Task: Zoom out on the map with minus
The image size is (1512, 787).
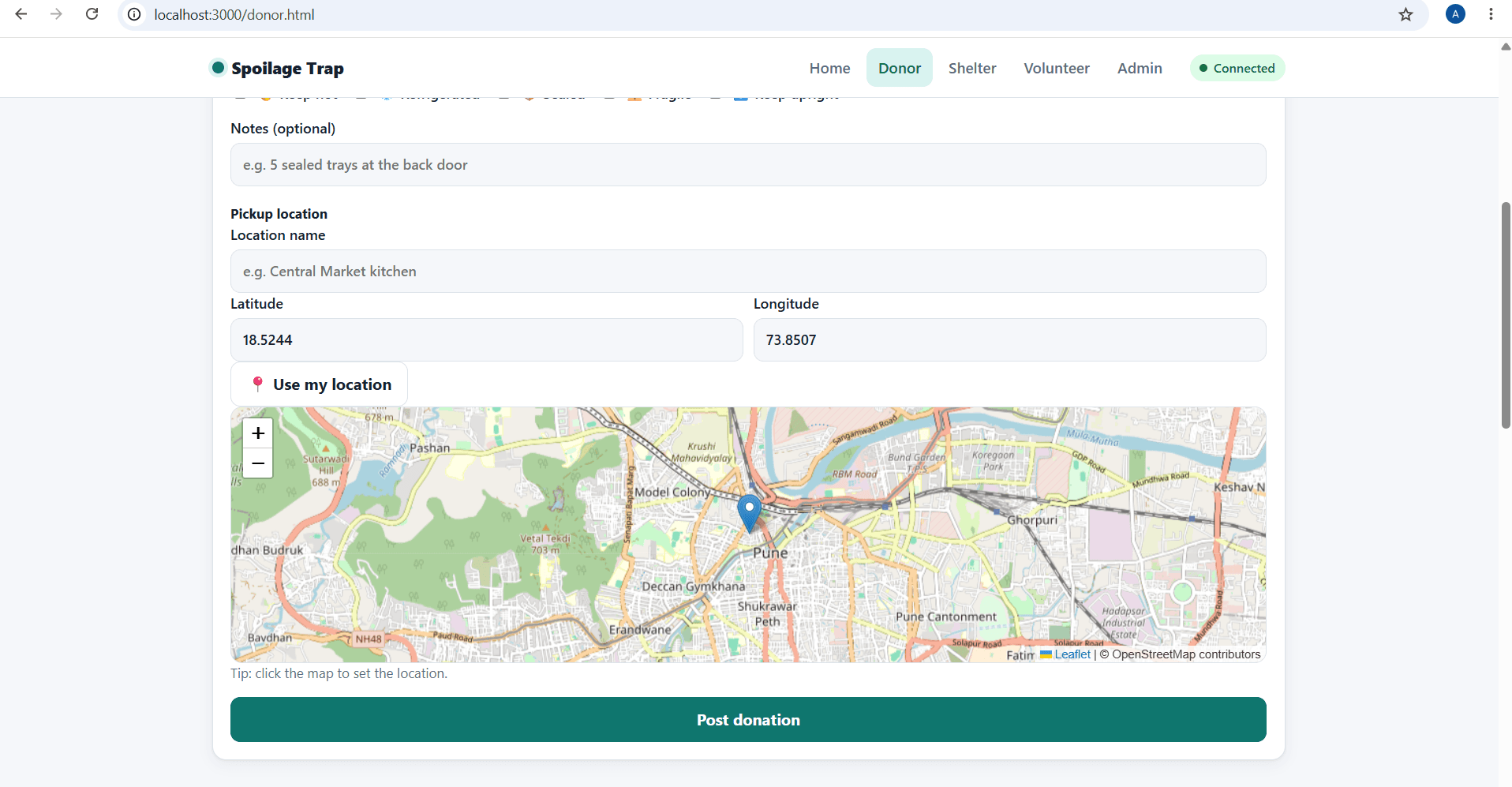Action: point(258,463)
